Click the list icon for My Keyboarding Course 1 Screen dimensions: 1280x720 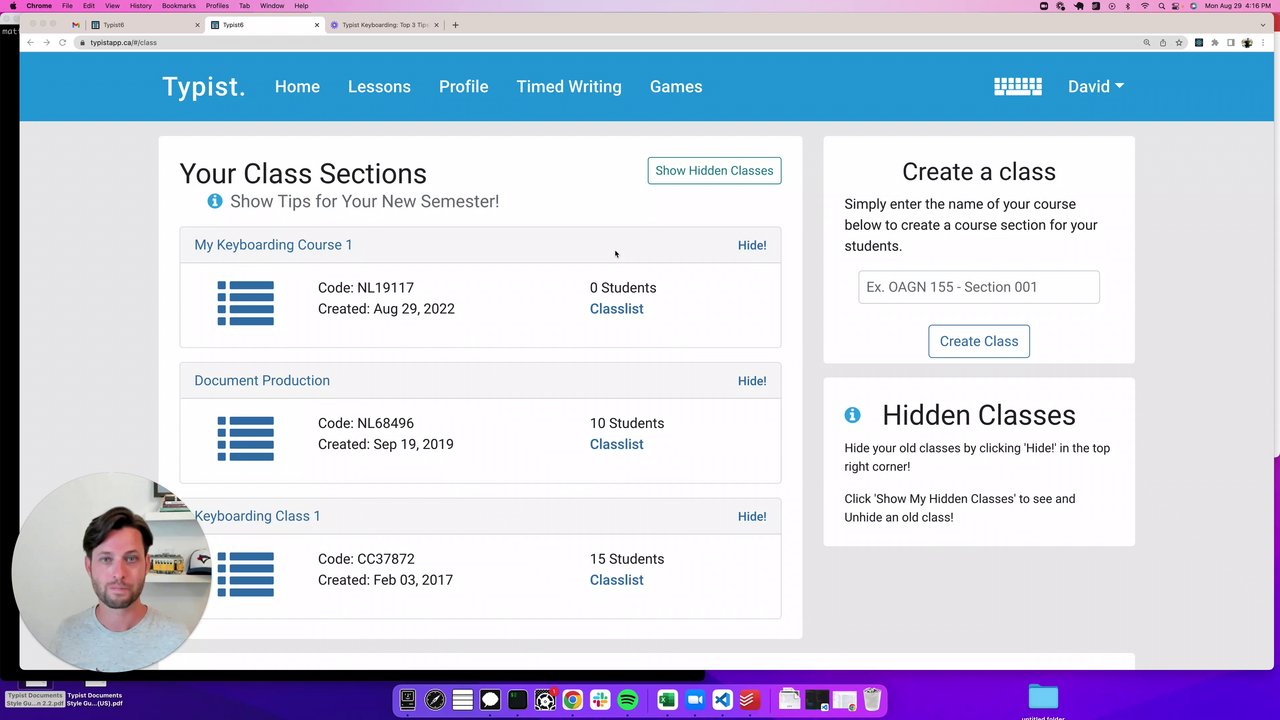(246, 303)
